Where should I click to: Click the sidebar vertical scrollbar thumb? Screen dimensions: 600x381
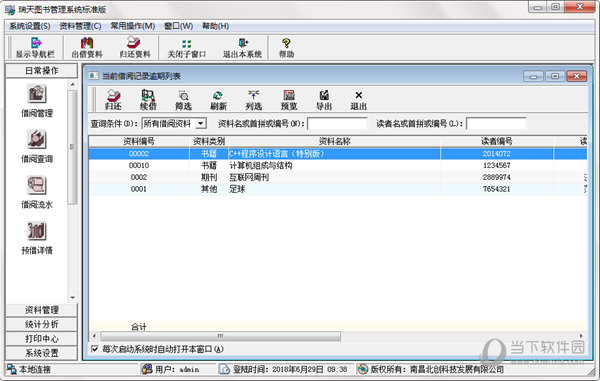coord(72,147)
